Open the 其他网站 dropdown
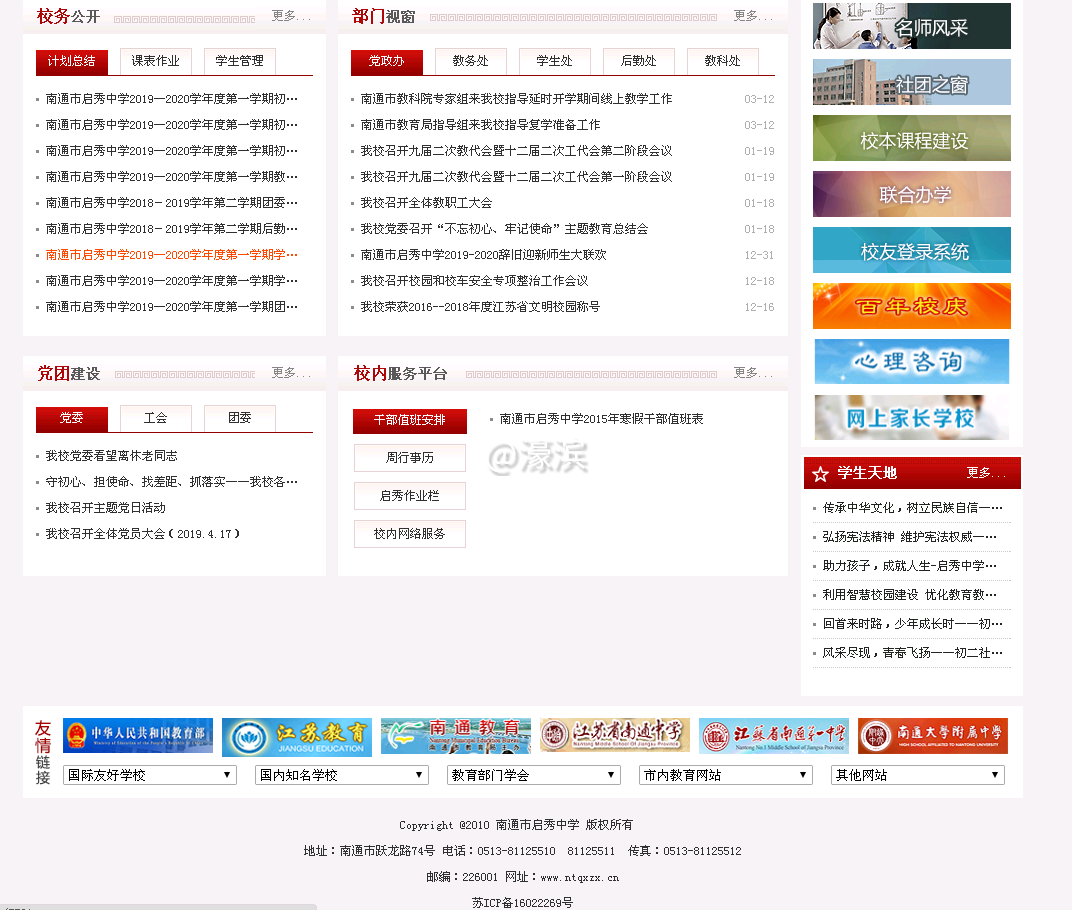The height and width of the screenshot is (910, 1072). 918,774
